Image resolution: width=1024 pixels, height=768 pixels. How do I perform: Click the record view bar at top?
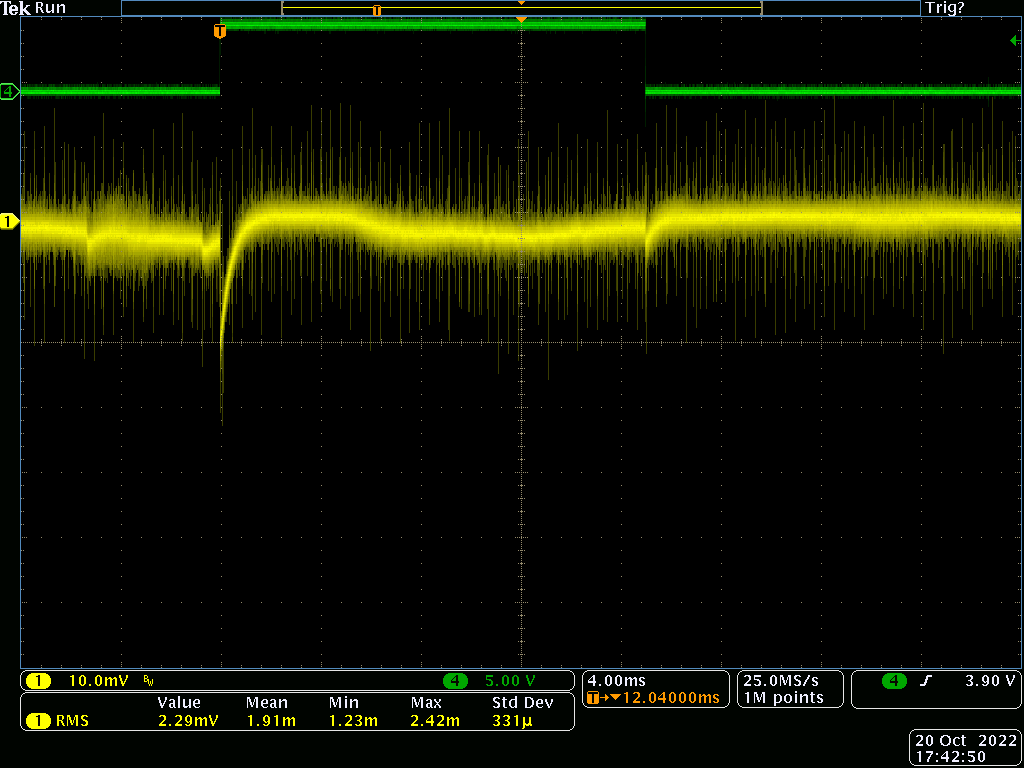coord(520,8)
